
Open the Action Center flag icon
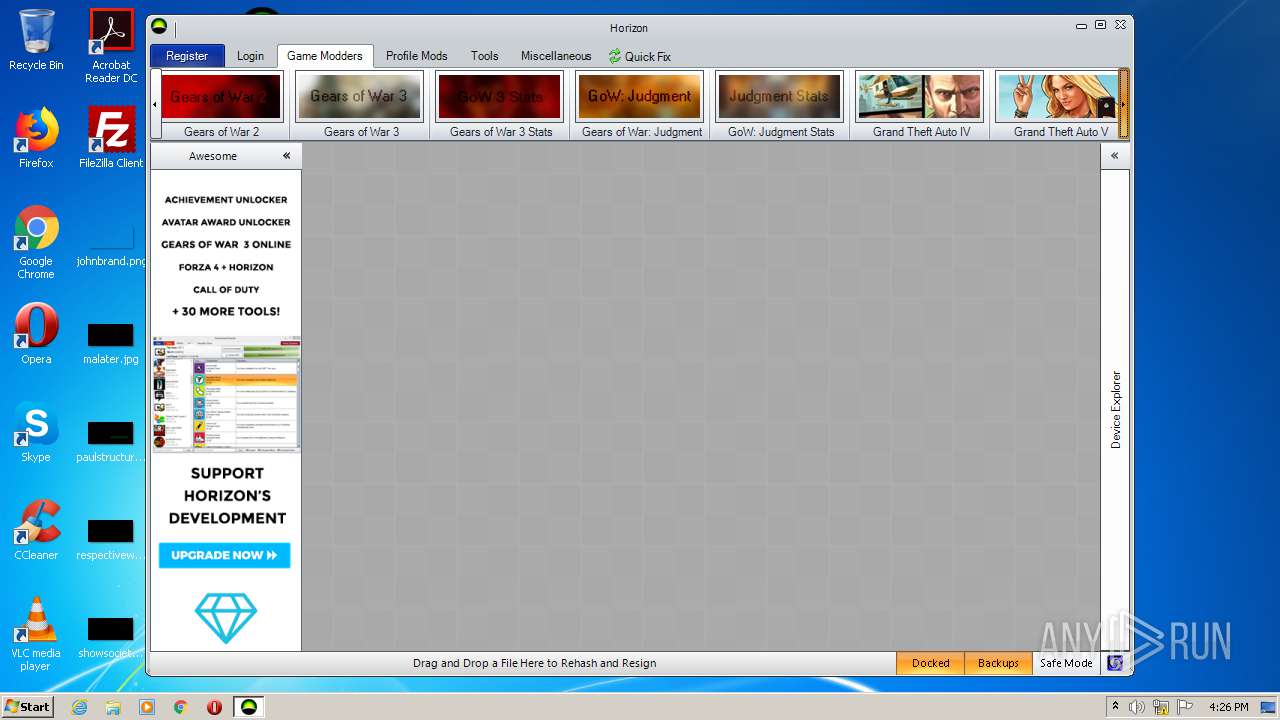pyautogui.click(x=1184, y=707)
